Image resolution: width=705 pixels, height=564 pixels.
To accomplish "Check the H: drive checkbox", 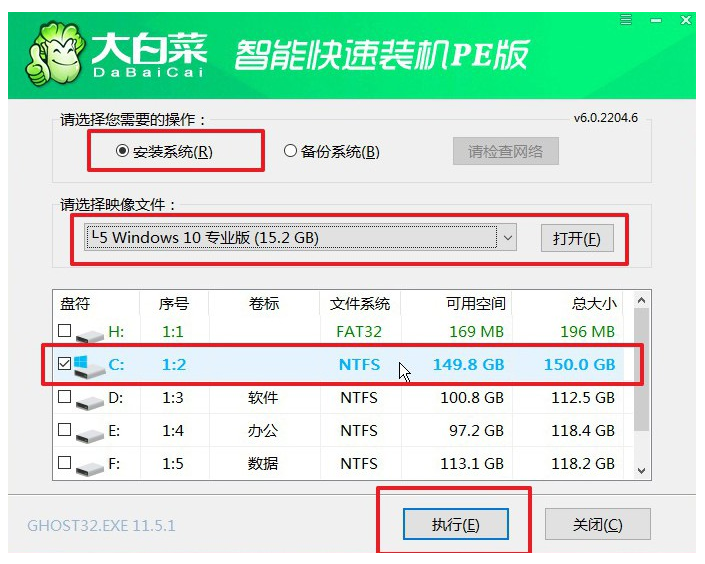I will 65,331.
